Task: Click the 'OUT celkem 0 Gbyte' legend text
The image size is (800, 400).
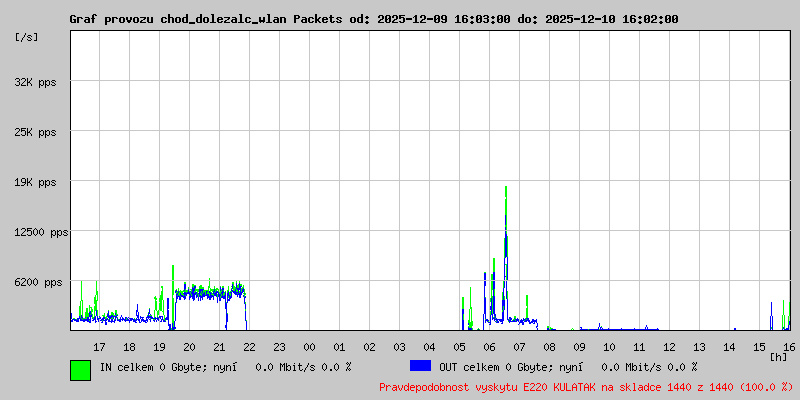Action: tap(492, 367)
